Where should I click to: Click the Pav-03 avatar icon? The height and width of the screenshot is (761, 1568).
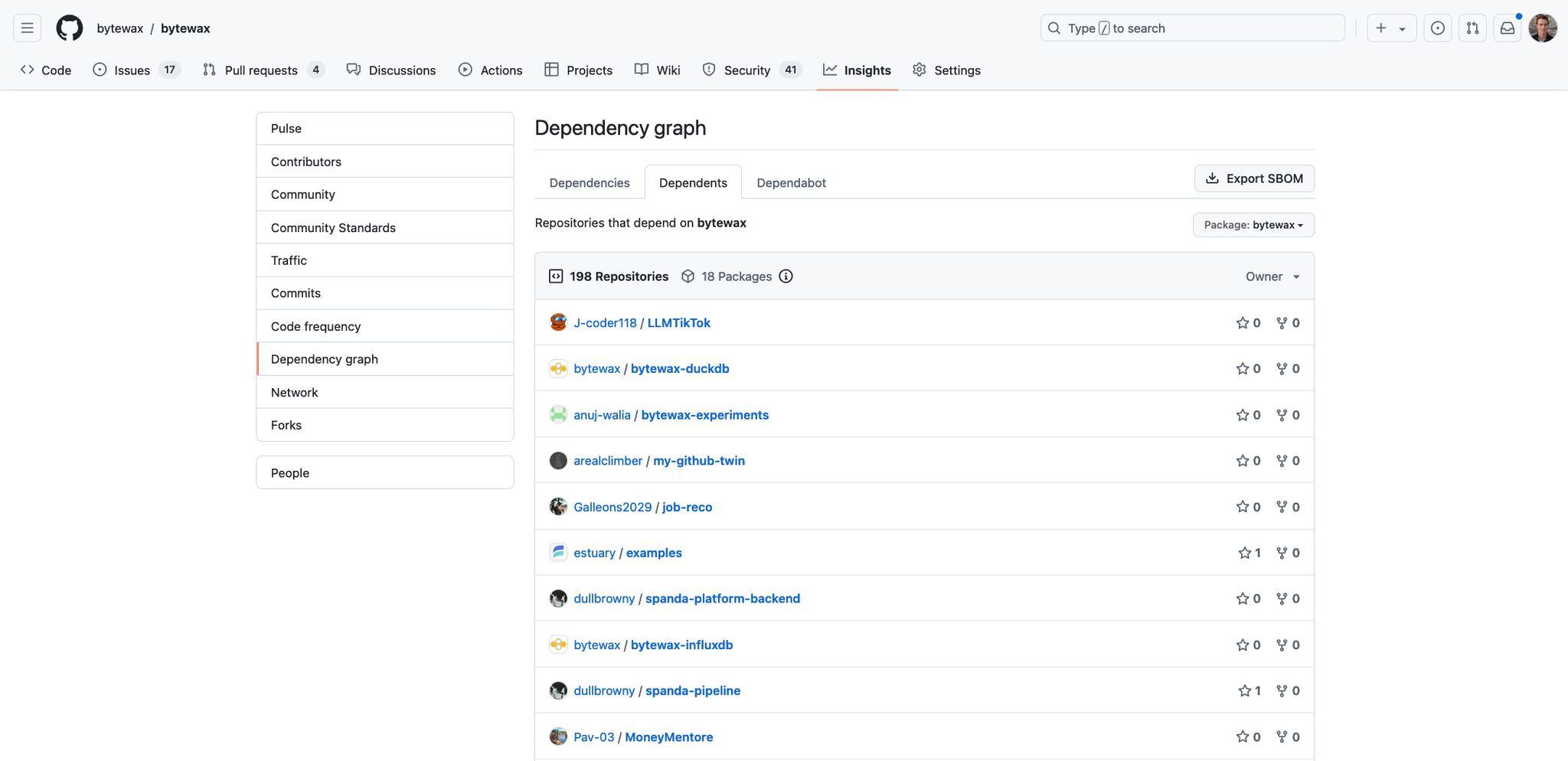click(x=558, y=737)
